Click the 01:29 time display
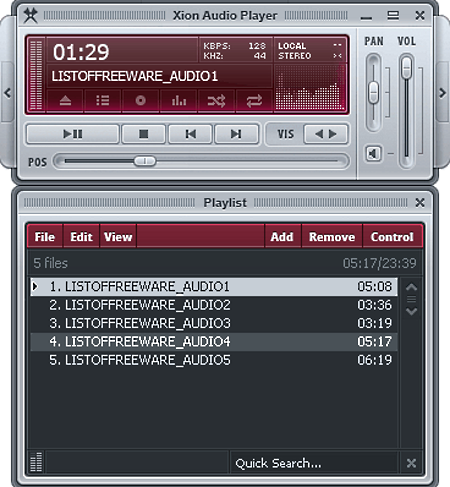Screen dimensions: 450x487 tap(81, 52)
